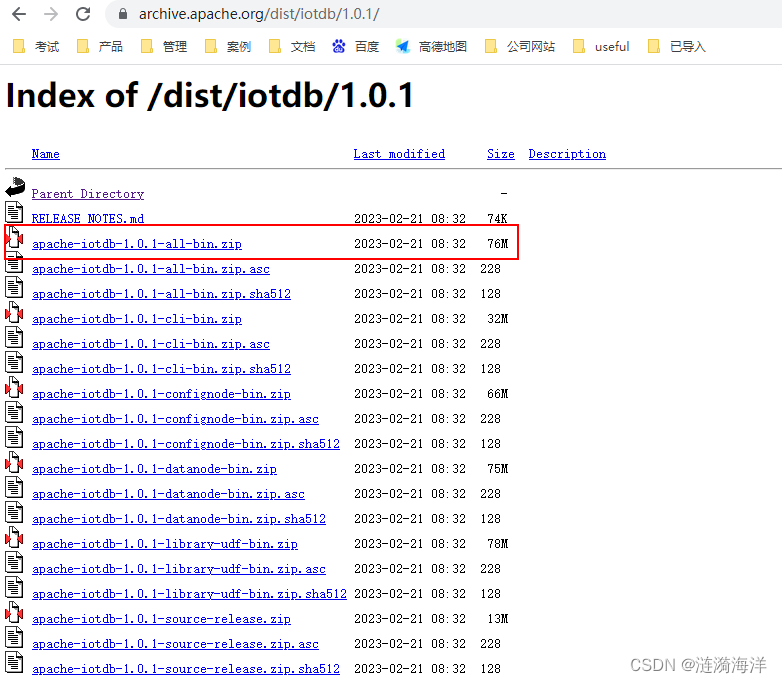Open apache-iotdb-1.0.1-source-release.zip.sha512 checksum
The image size is (782, 683).
(x=186, y=669)
